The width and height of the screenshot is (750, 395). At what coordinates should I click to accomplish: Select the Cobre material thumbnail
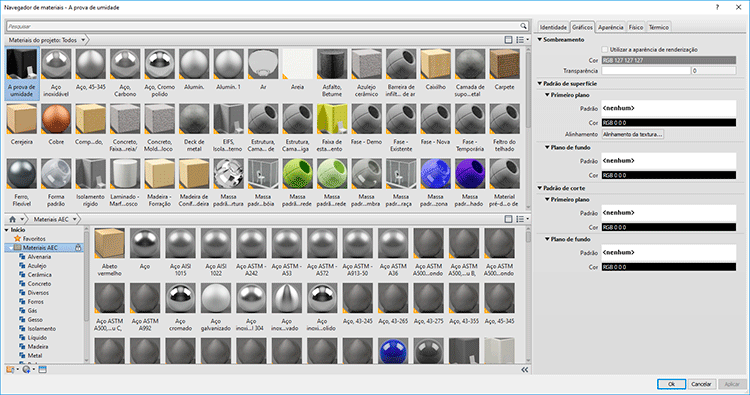coord(56,119)
